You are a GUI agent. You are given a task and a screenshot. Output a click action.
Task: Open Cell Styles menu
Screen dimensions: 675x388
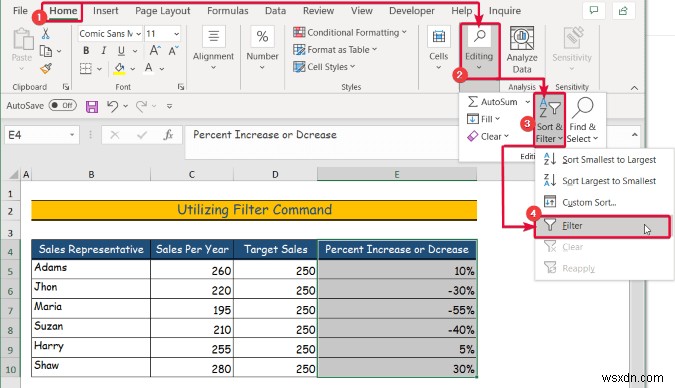click(x=324, y=67)
